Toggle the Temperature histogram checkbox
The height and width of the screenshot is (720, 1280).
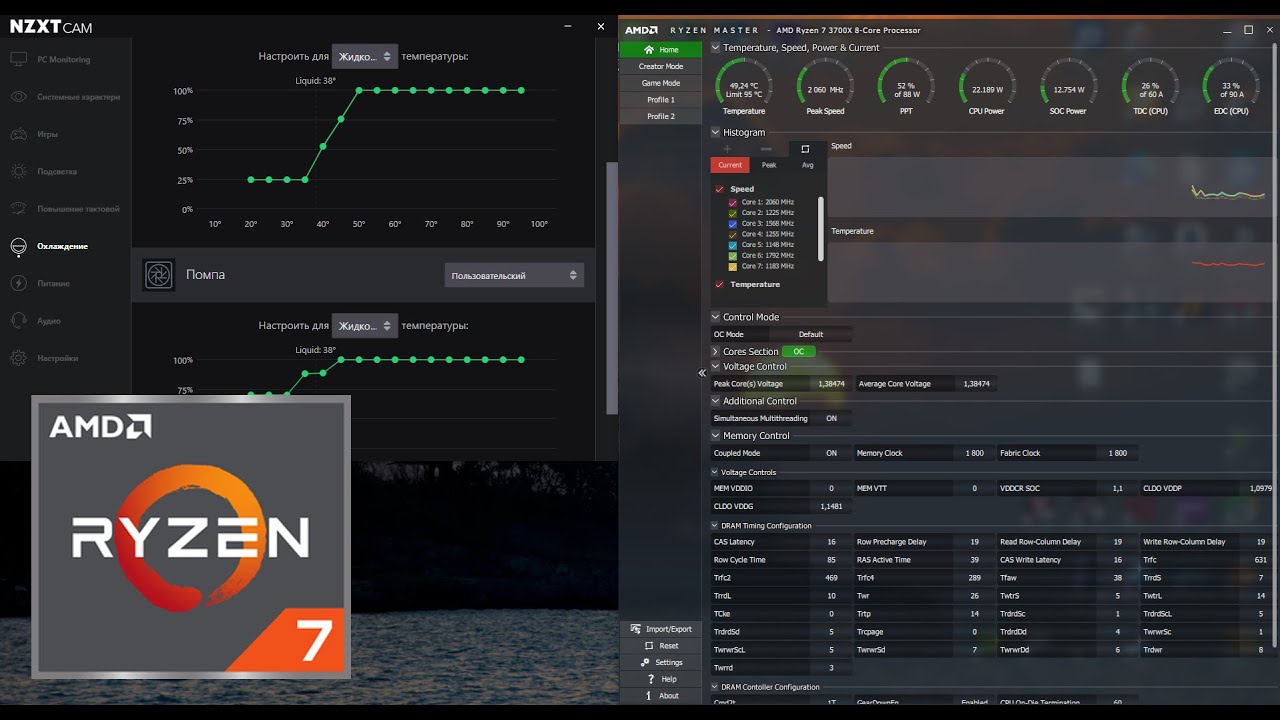[719, 285]
